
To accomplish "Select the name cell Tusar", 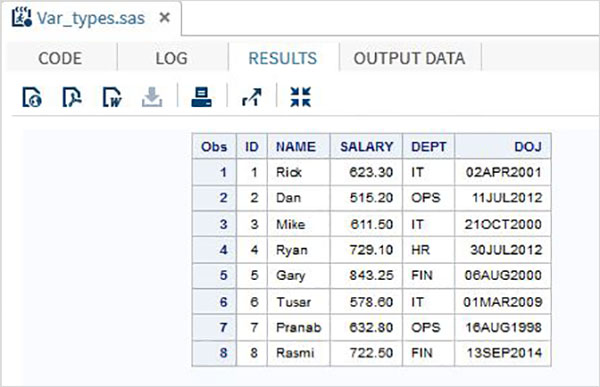I will point(298,302).
